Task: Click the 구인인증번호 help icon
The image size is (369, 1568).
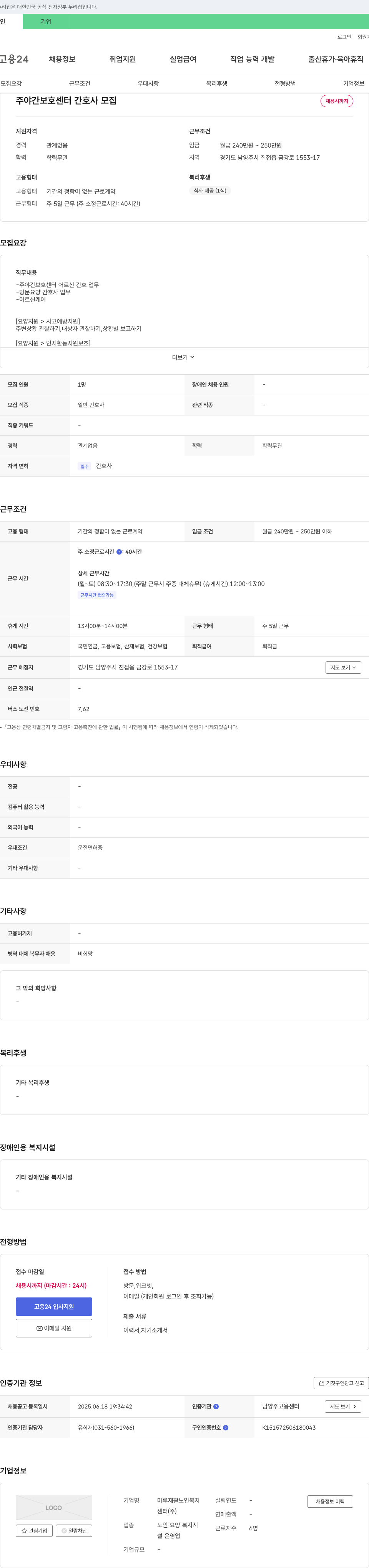Action: click(x=226, y=1427)
